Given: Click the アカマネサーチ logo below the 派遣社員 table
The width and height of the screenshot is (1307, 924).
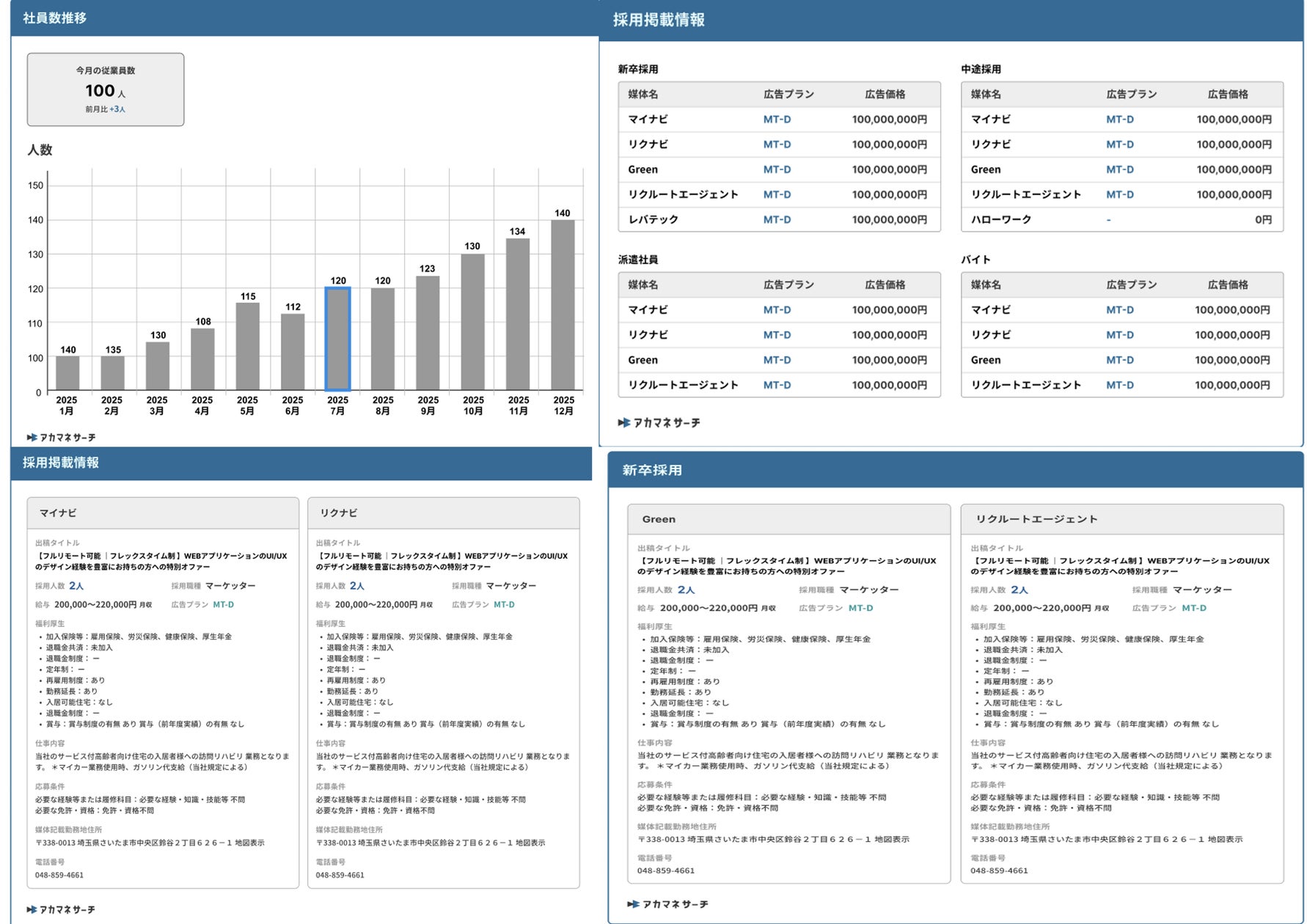Looking at the screenshot, I should coord(659,423).
